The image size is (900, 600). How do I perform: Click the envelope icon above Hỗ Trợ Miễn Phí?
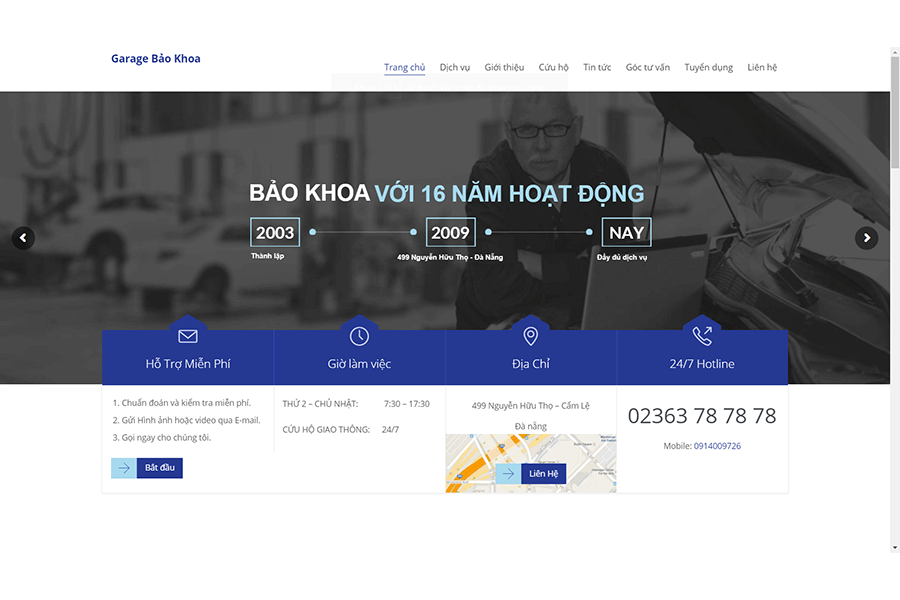point(188,335)
